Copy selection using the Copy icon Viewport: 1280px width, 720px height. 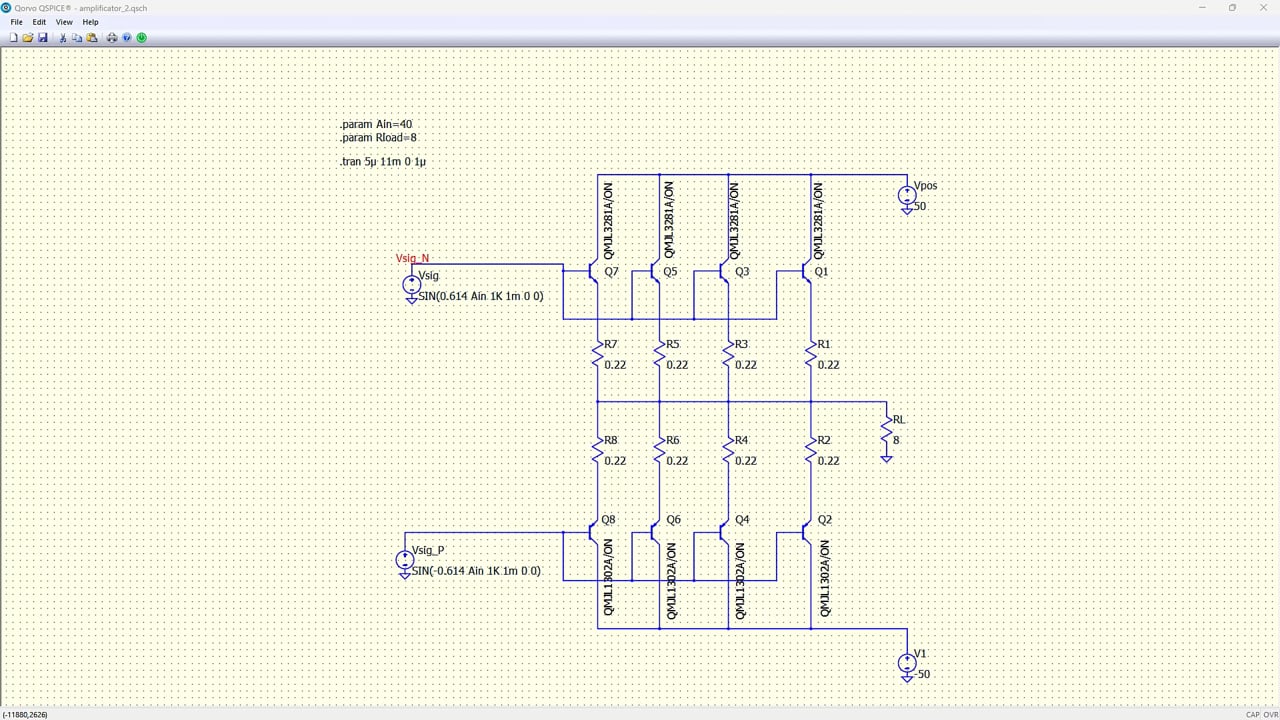pyautogui.click(x=77, y=38)
